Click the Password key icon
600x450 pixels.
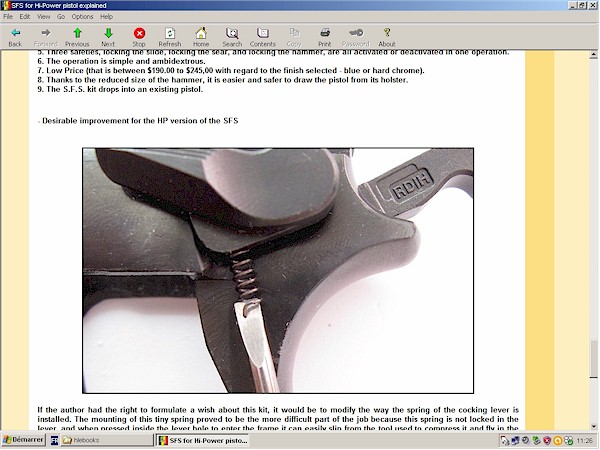(356, 37)
